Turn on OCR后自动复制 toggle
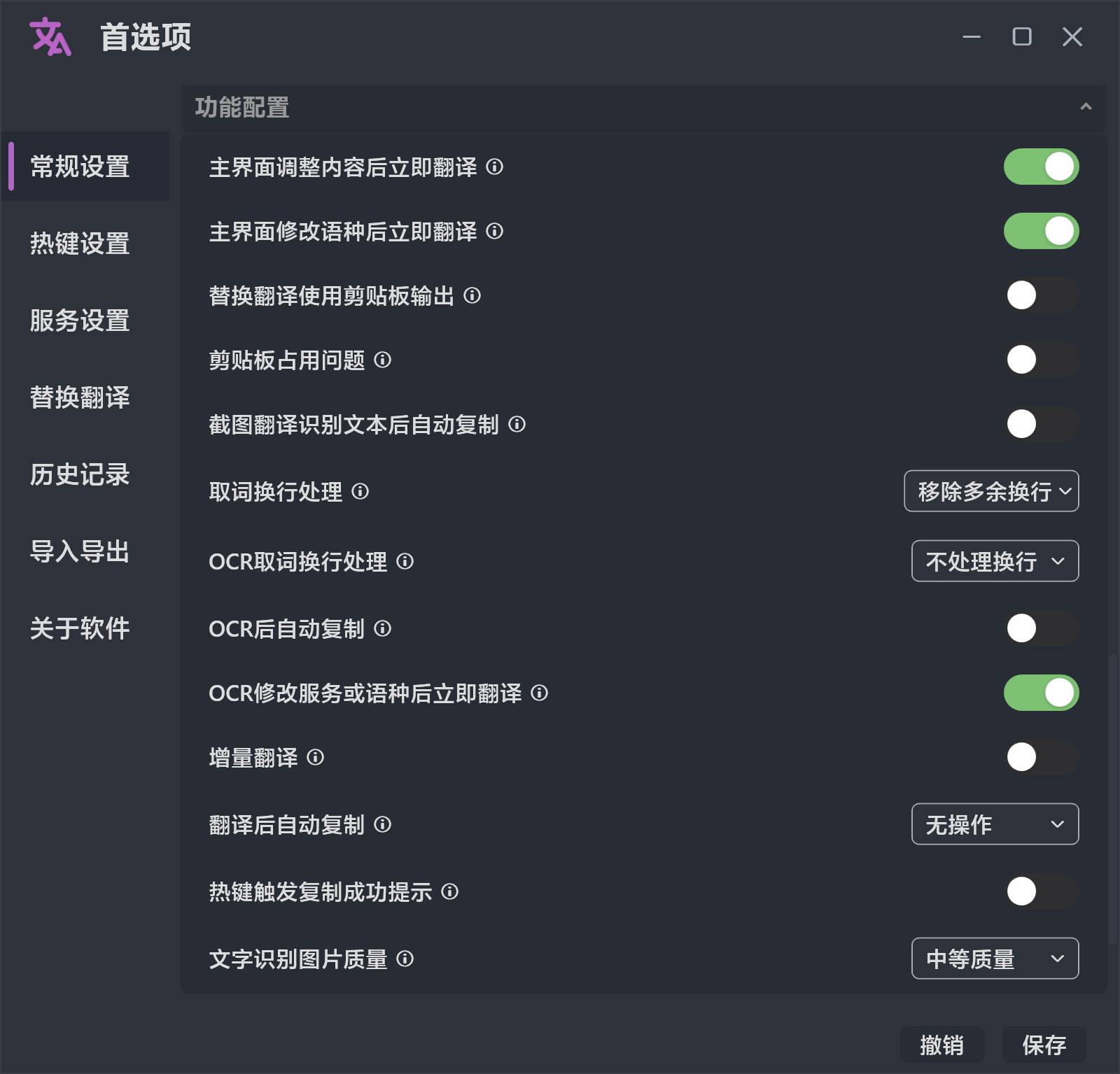This screenshot has height=1074, width=1120. 1042,629
